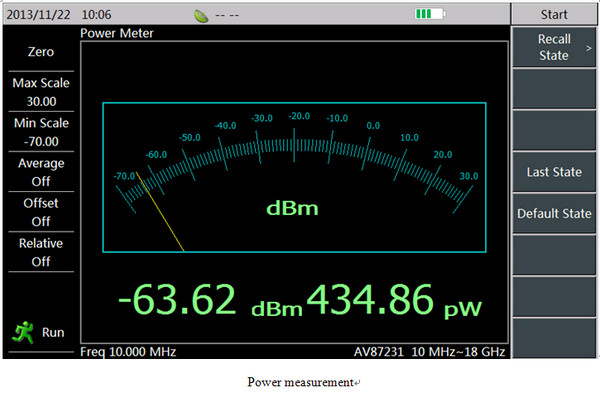Image resolution: width=600 pixels, height=393 pixels.
Task: Click the Last State button
Action: [x=554, y=172]
